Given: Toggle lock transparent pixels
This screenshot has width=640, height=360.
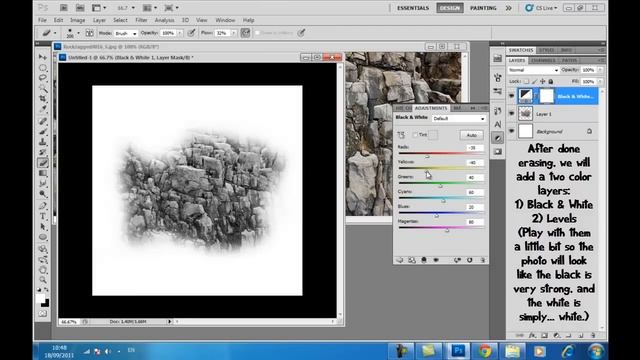Looking at the screenshot, I should tap(526, 82).
